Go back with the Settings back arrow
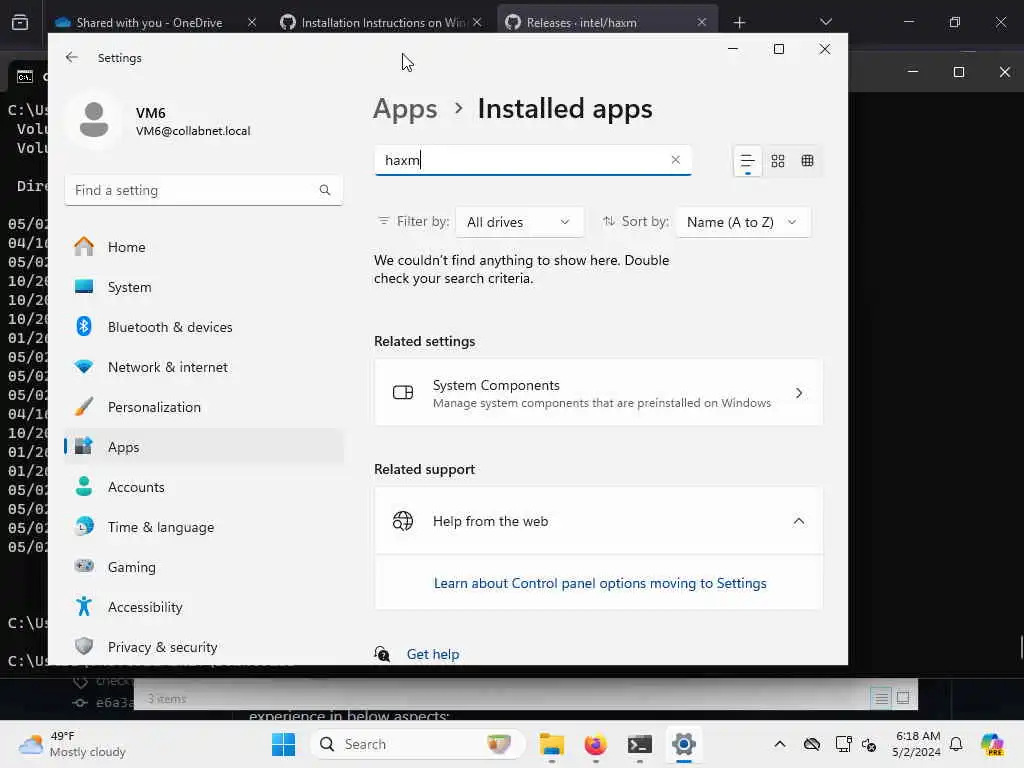This screenshot has width=1024, height=768. (x=72, y=57)
